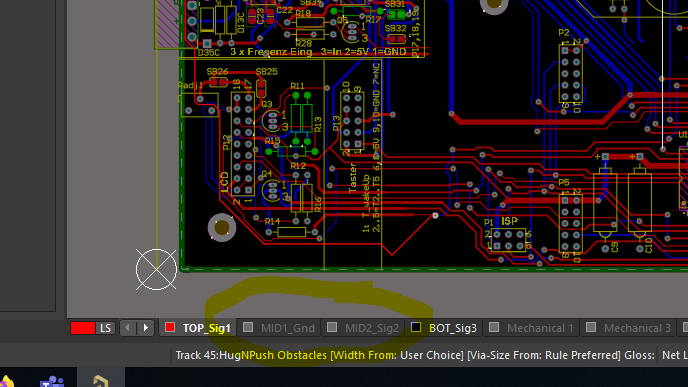Open Microsoft Teams from the taskbar
The image size is (688, 387).
52,380
